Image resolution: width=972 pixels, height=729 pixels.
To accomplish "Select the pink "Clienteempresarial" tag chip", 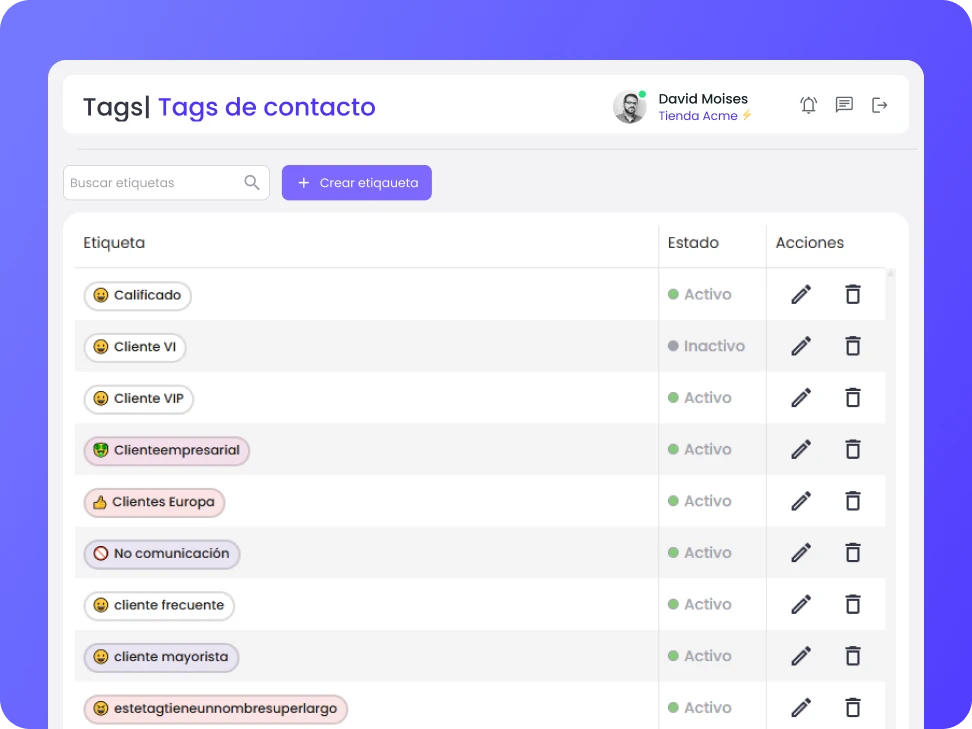I will tap(166, 450).
